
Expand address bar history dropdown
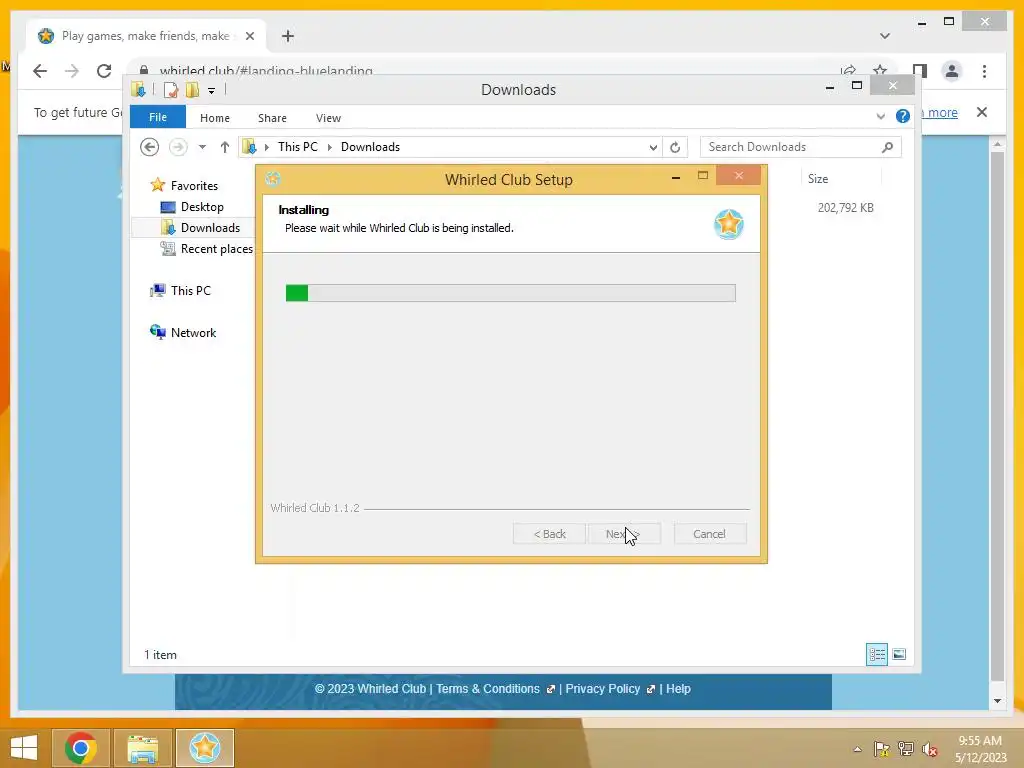[653, 148]
